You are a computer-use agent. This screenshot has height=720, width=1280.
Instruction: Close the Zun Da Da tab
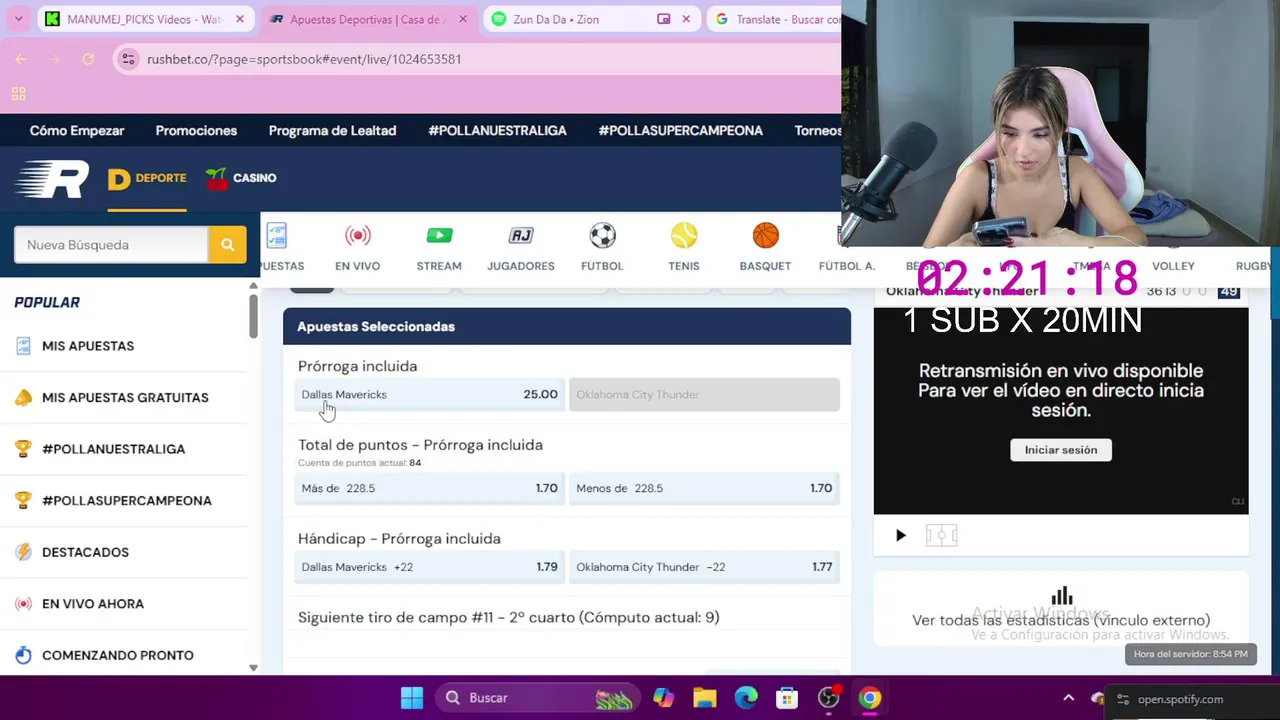coord(686,19)
